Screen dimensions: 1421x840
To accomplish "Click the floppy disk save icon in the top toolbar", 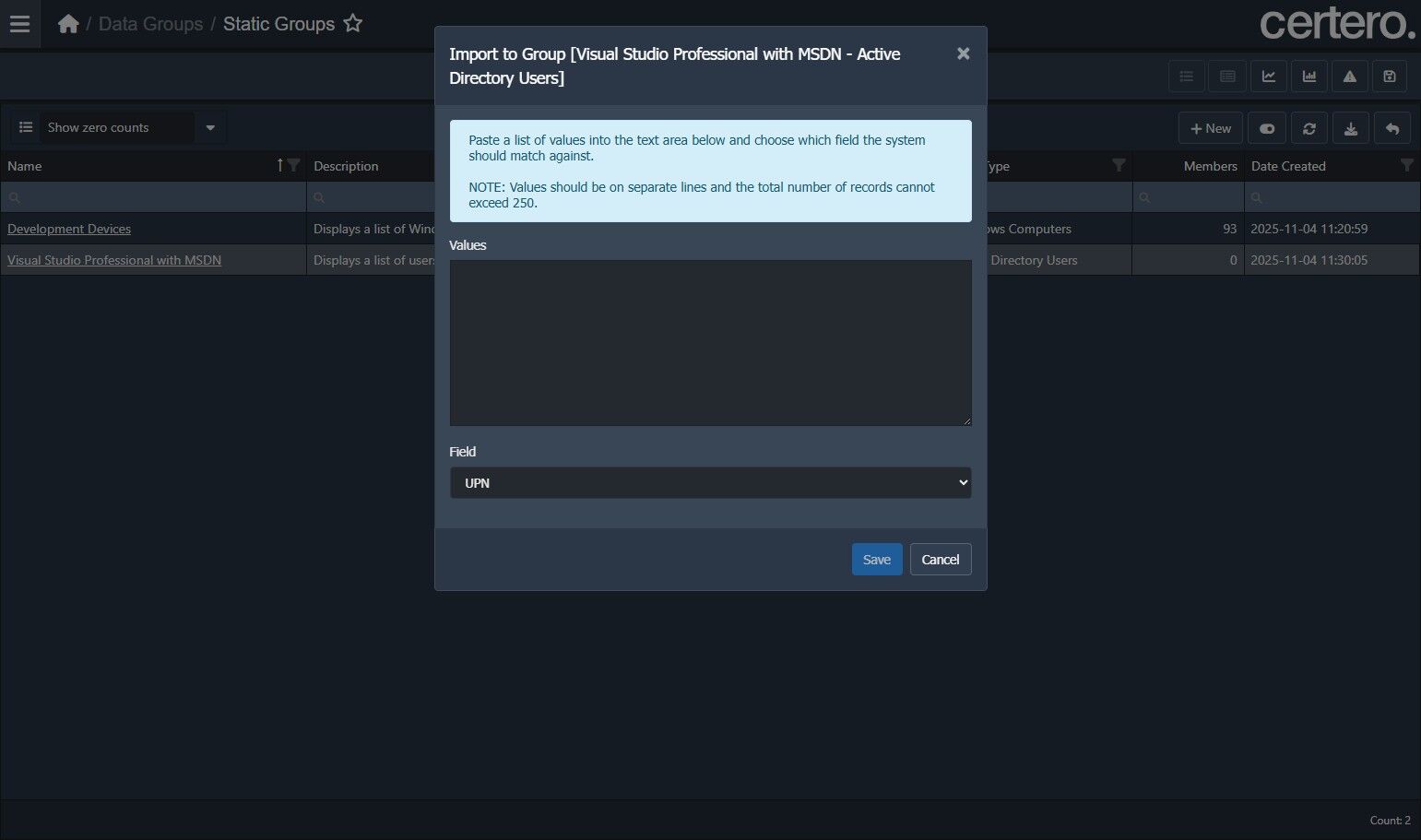I will (x=1390, y=77).
